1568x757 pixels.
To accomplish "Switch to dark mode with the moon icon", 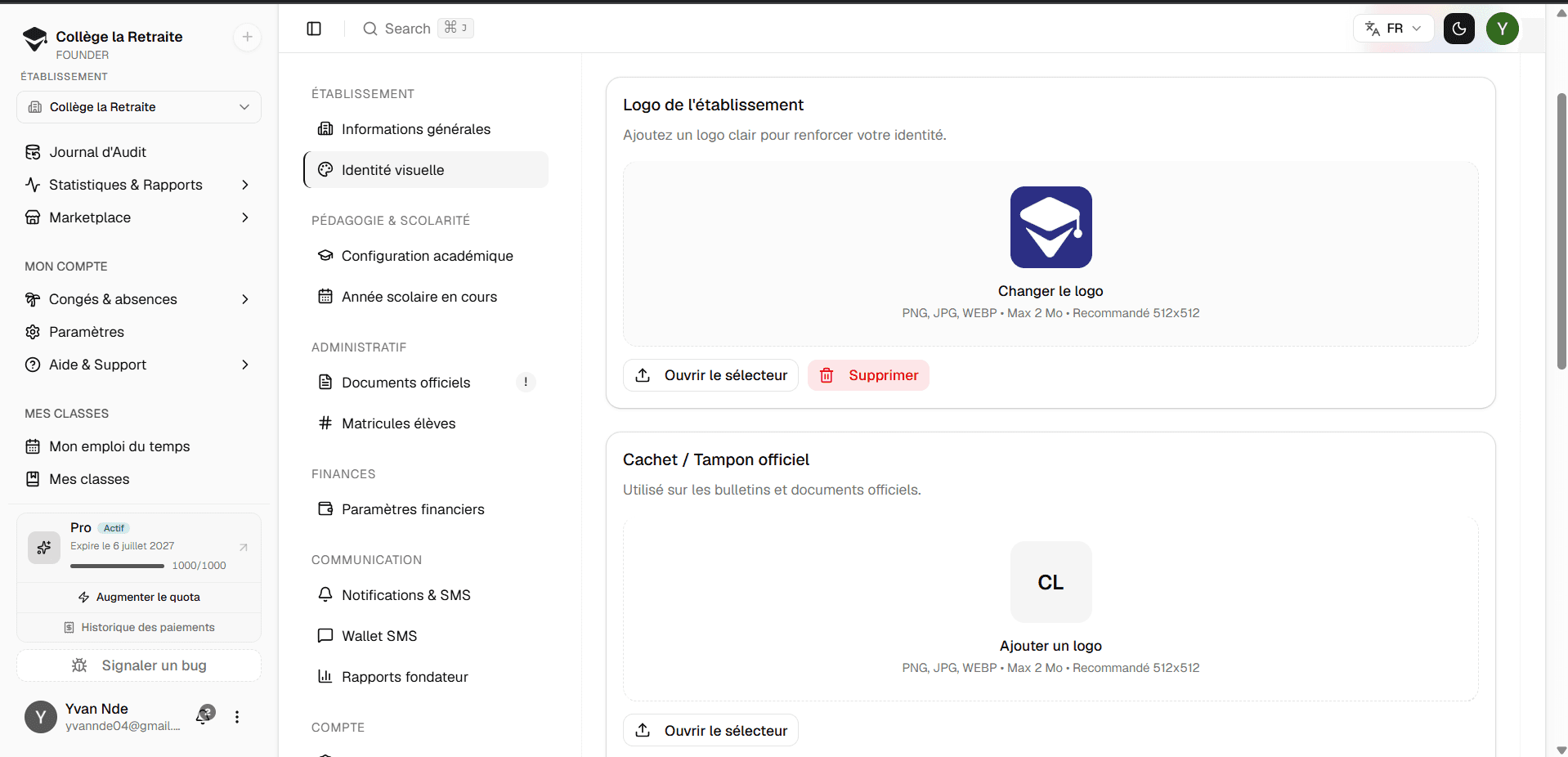I will click(1459, 29).
